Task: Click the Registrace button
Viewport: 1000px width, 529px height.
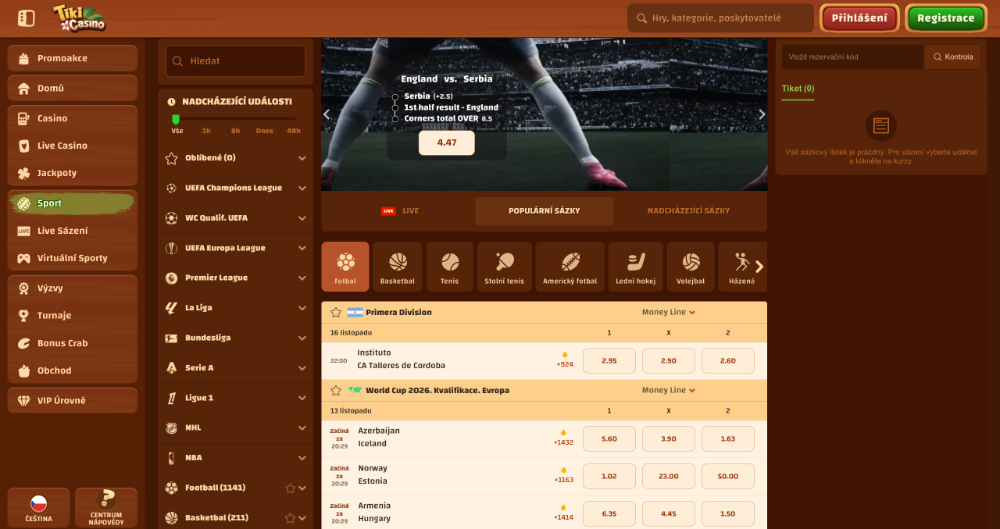Action: tap(945, 18)
